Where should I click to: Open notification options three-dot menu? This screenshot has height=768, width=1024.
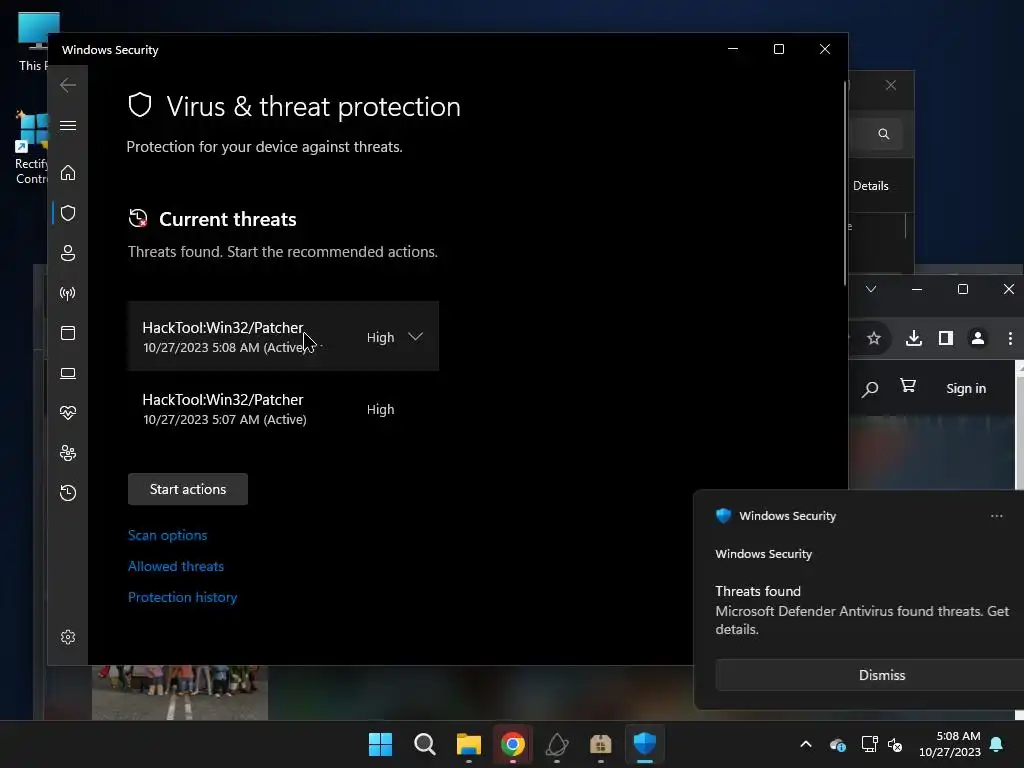pyautogui.click(x=997, y=516)
